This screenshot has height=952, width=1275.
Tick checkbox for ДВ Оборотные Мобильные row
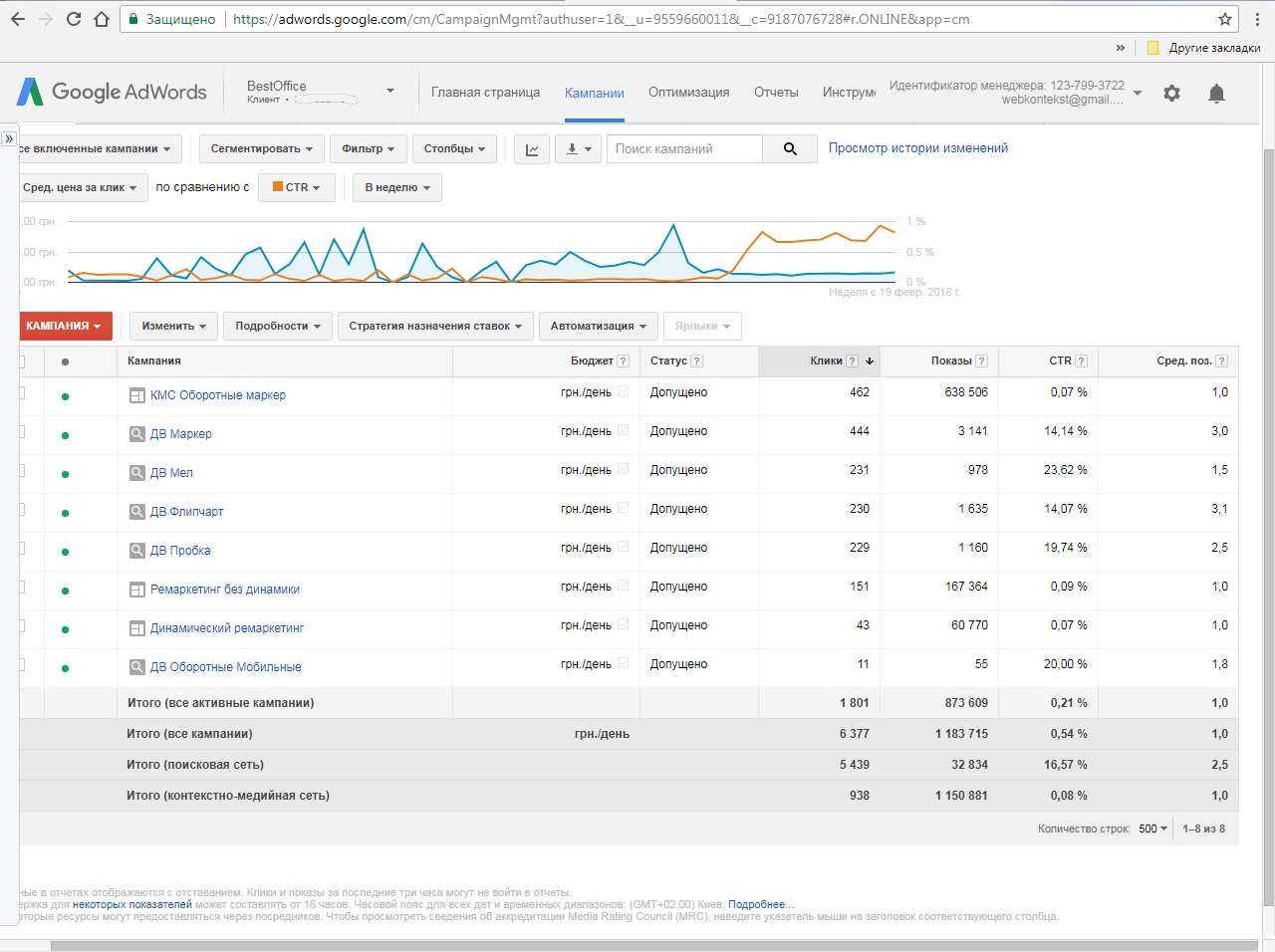pyautogui.click(x=21, y=664)
